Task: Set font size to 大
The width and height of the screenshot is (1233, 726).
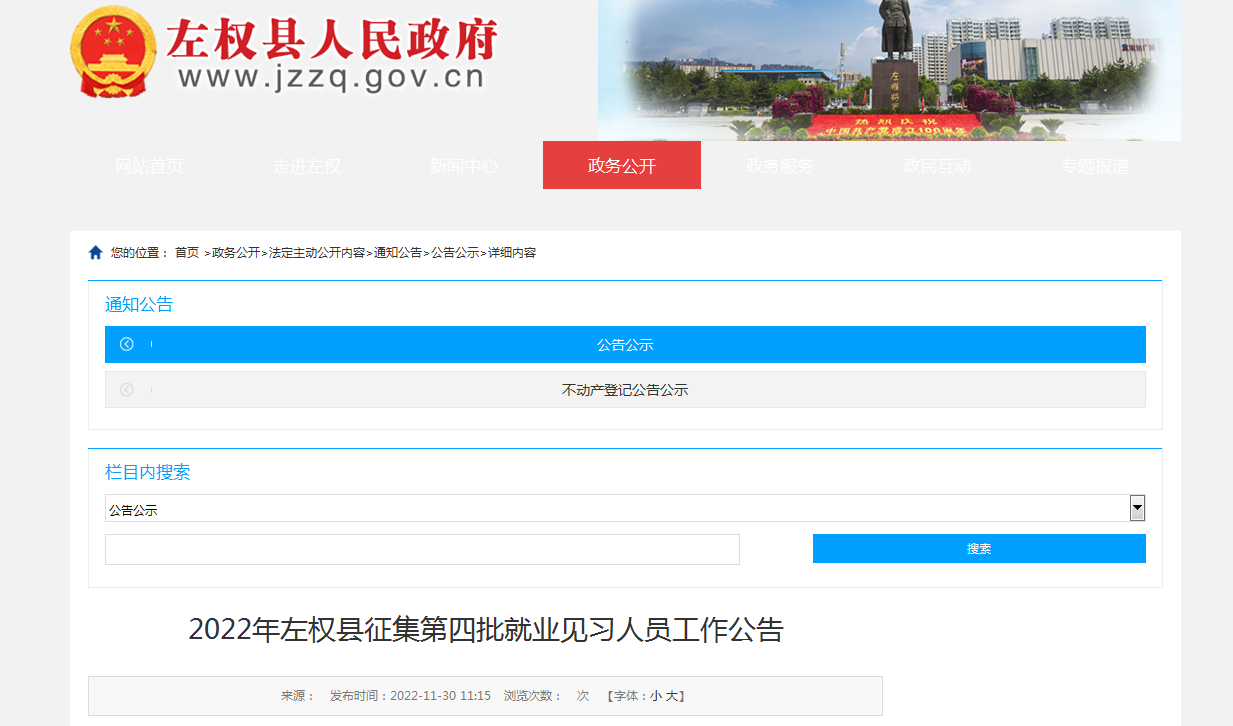Action: pos(672,696)
